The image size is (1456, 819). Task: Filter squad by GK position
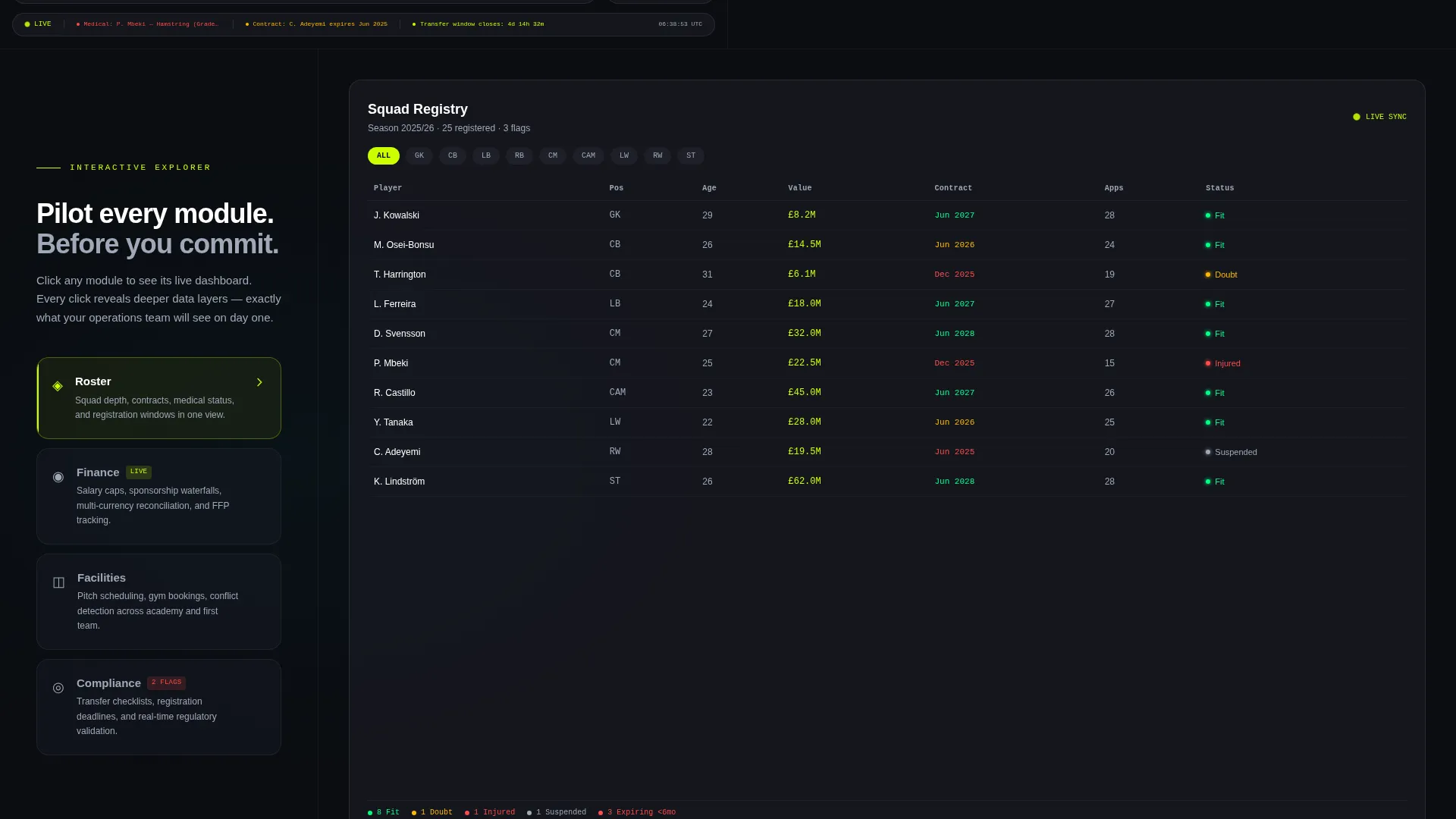419,156
